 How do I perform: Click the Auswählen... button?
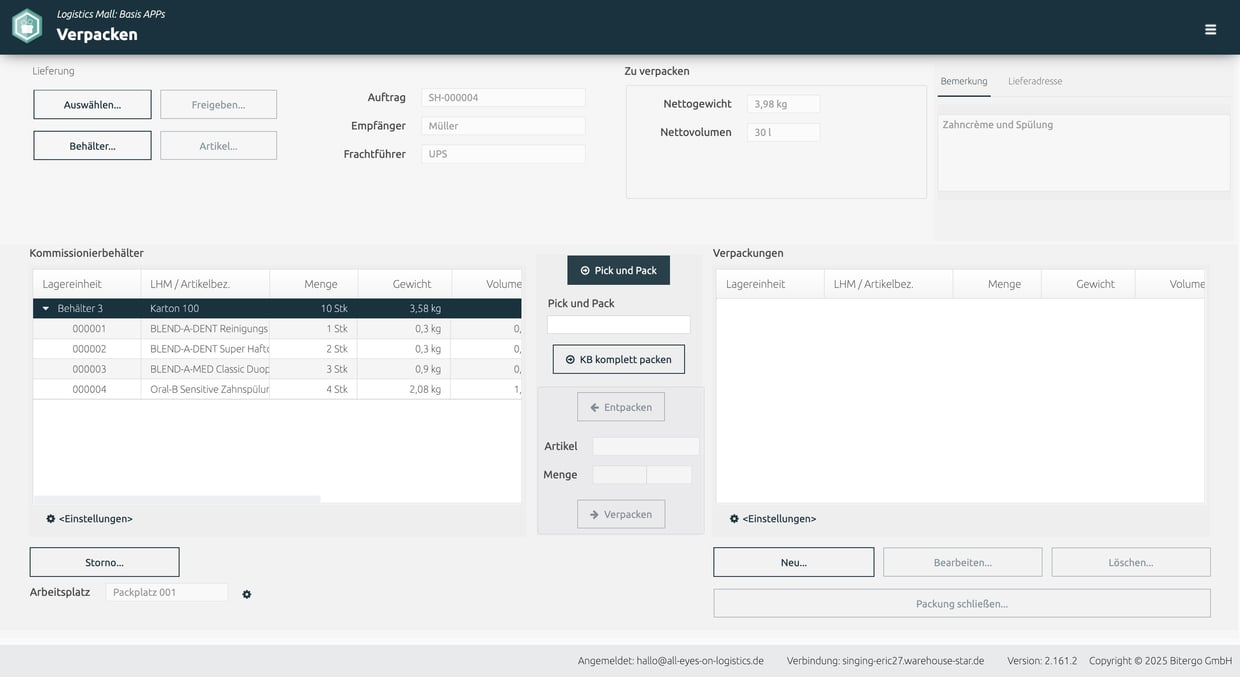pos(92,105)
